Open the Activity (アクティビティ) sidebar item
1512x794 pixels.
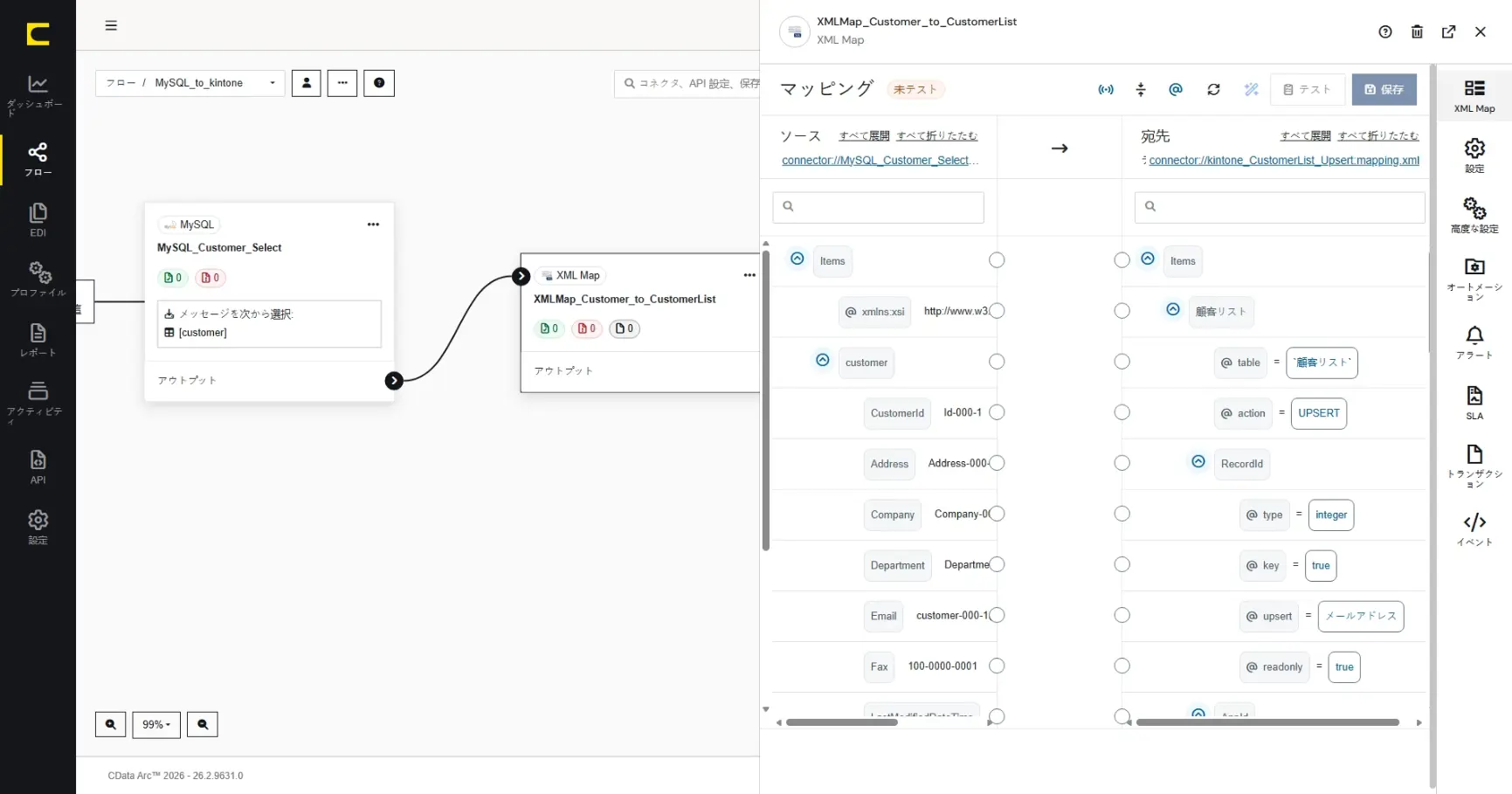38,402
